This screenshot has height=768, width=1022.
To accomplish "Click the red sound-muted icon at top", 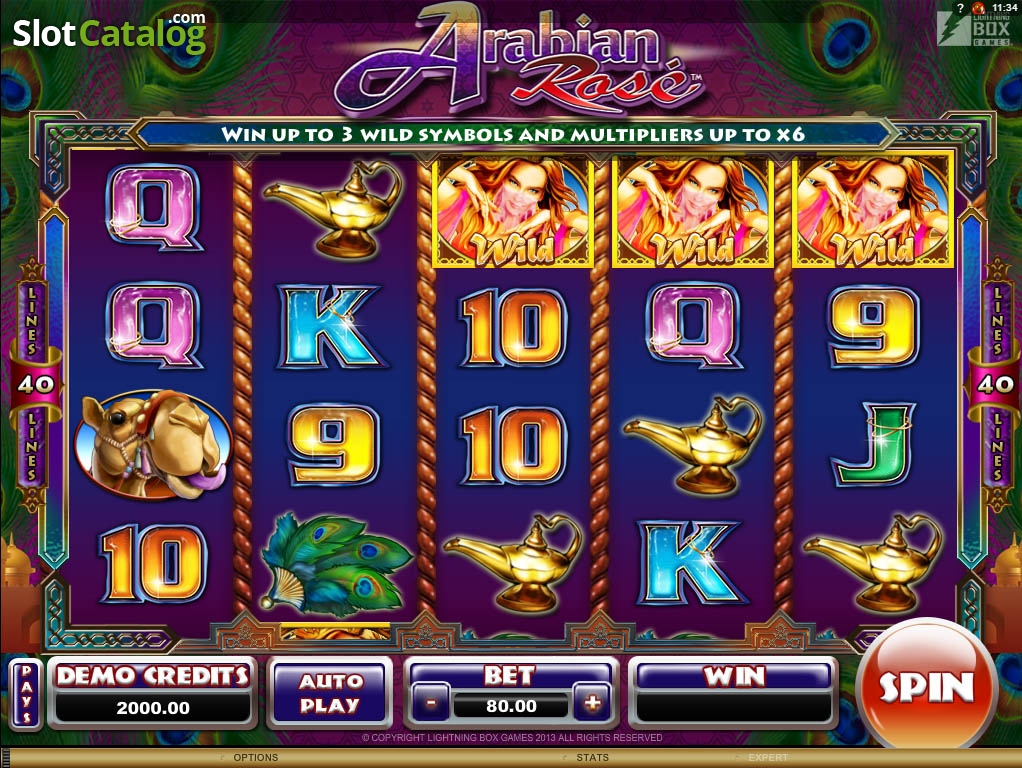I will pos(978,8).
